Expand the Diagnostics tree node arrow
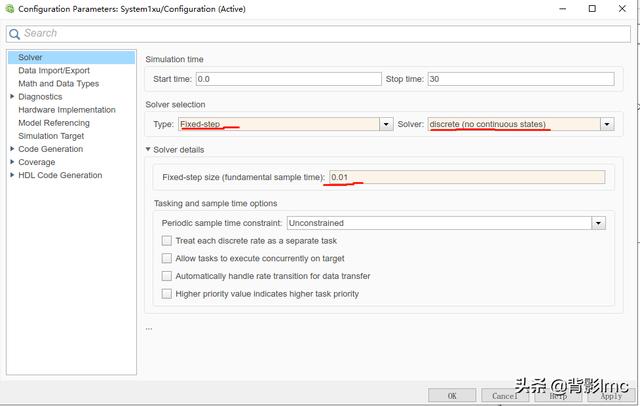This screenshot has height=406, width=640. pos(12,96)
